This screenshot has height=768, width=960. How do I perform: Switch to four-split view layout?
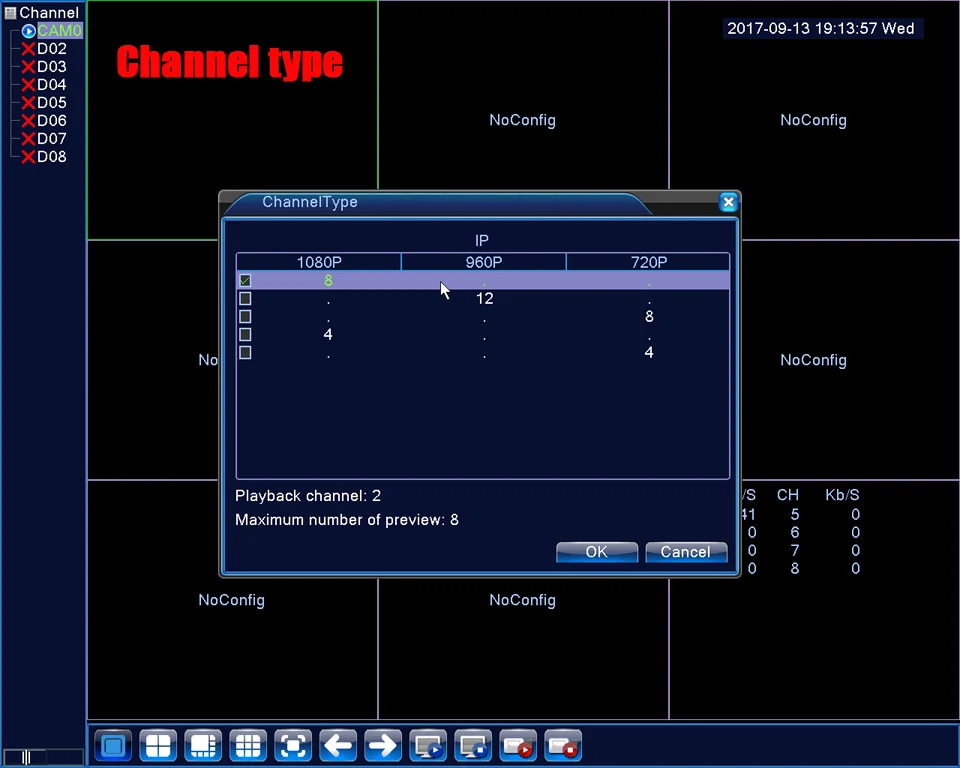click(x=158, y=745)
